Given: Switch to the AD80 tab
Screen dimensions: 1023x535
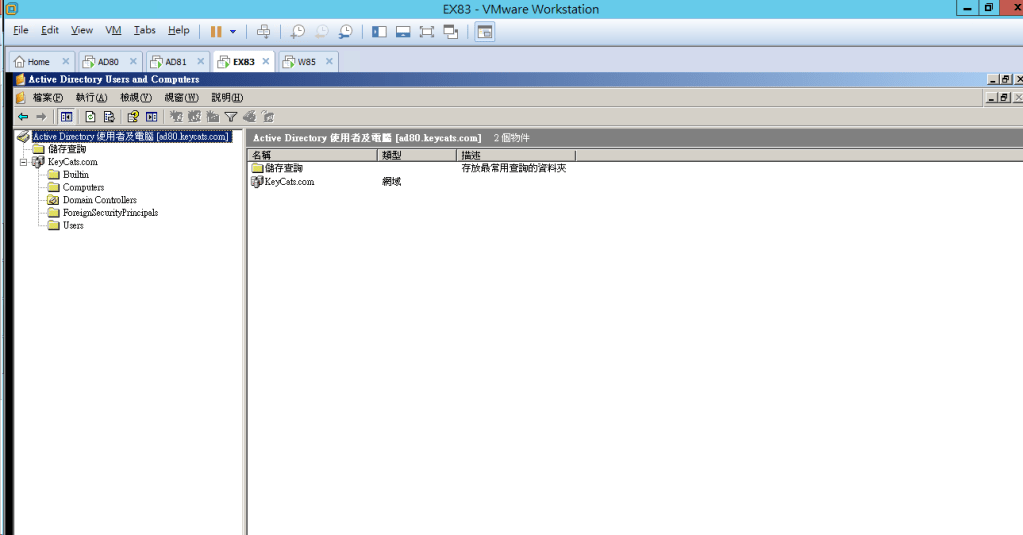Looking at the screenshot, I should [x=107, y=62].
